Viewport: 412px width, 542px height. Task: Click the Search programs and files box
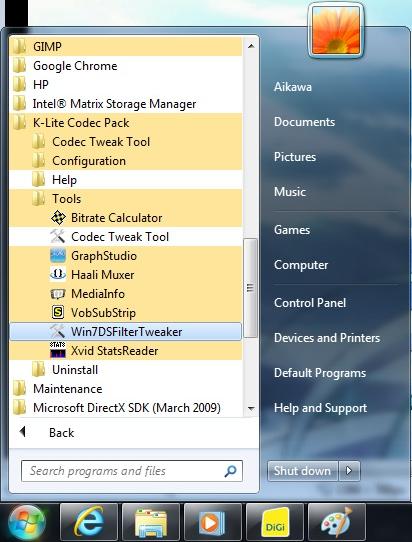132,471
